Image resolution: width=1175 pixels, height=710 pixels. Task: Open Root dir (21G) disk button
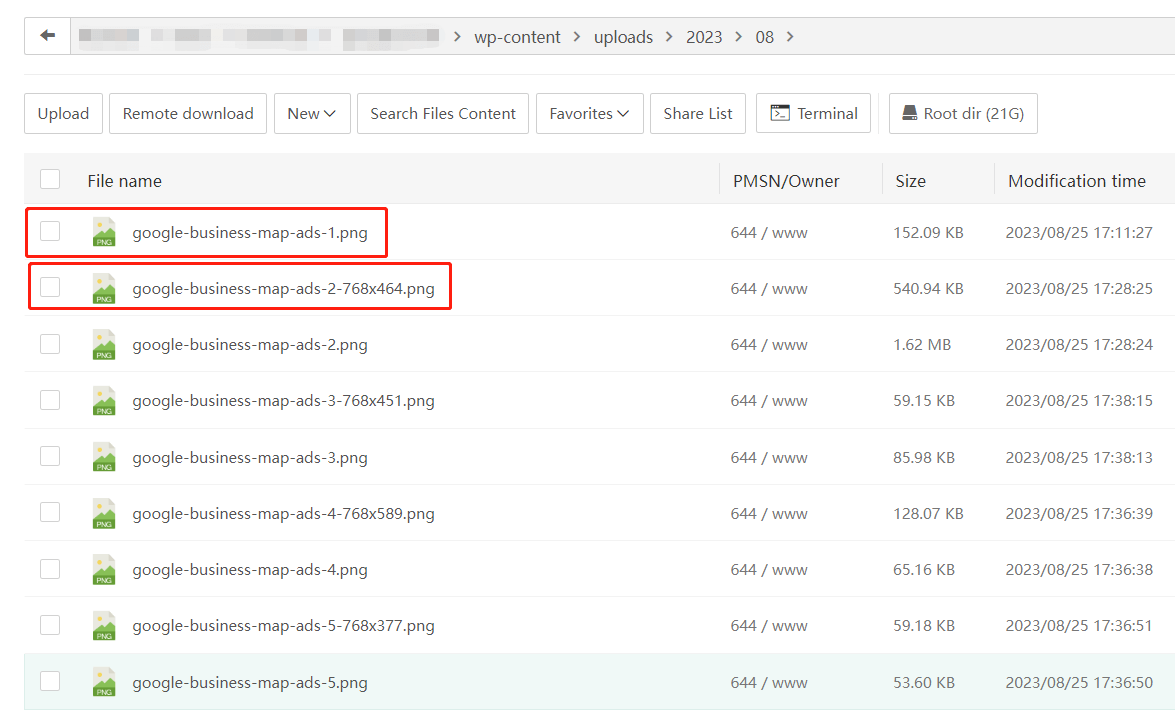click(x=962, y=114)
